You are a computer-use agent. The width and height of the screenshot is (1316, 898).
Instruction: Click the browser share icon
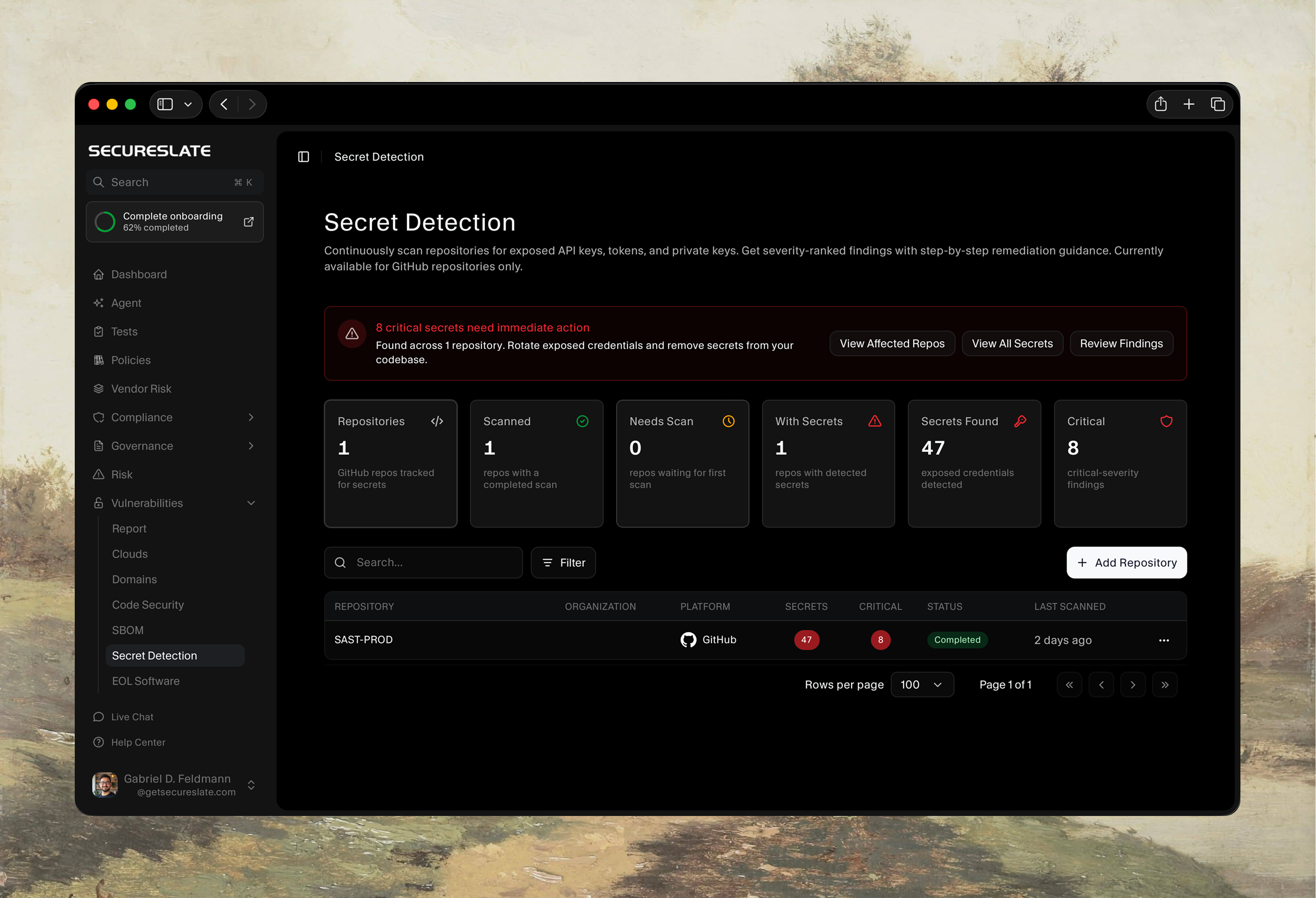(x=1160, y=104)
